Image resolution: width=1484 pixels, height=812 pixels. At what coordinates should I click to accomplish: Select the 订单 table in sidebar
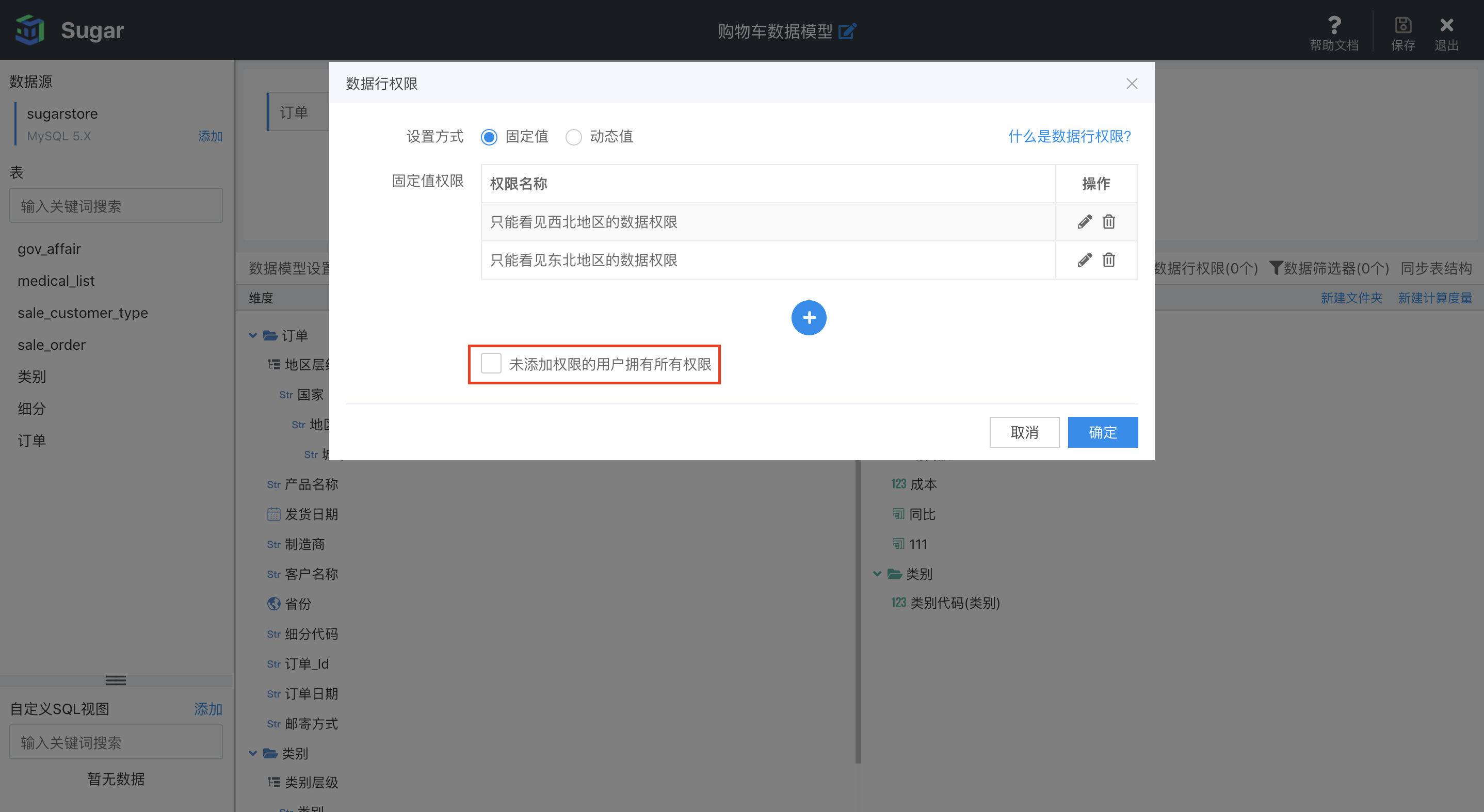[x=31, y=441]
